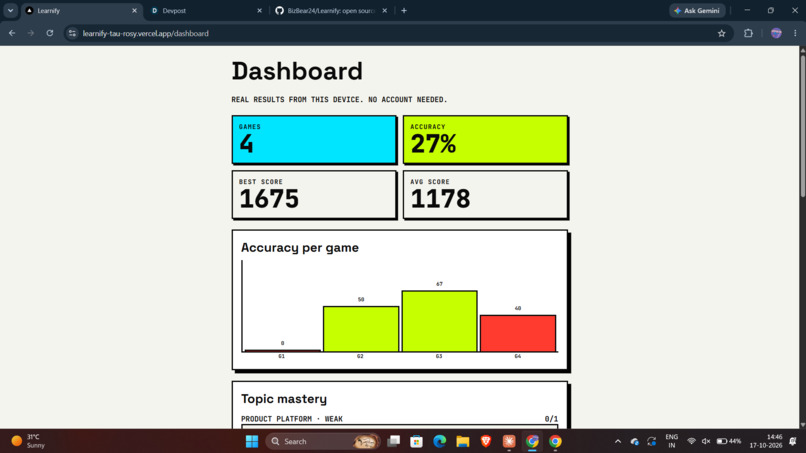Screen dimensions: 806x453
Task: Open the notifications bell icon
Action: tap(793, 441)
